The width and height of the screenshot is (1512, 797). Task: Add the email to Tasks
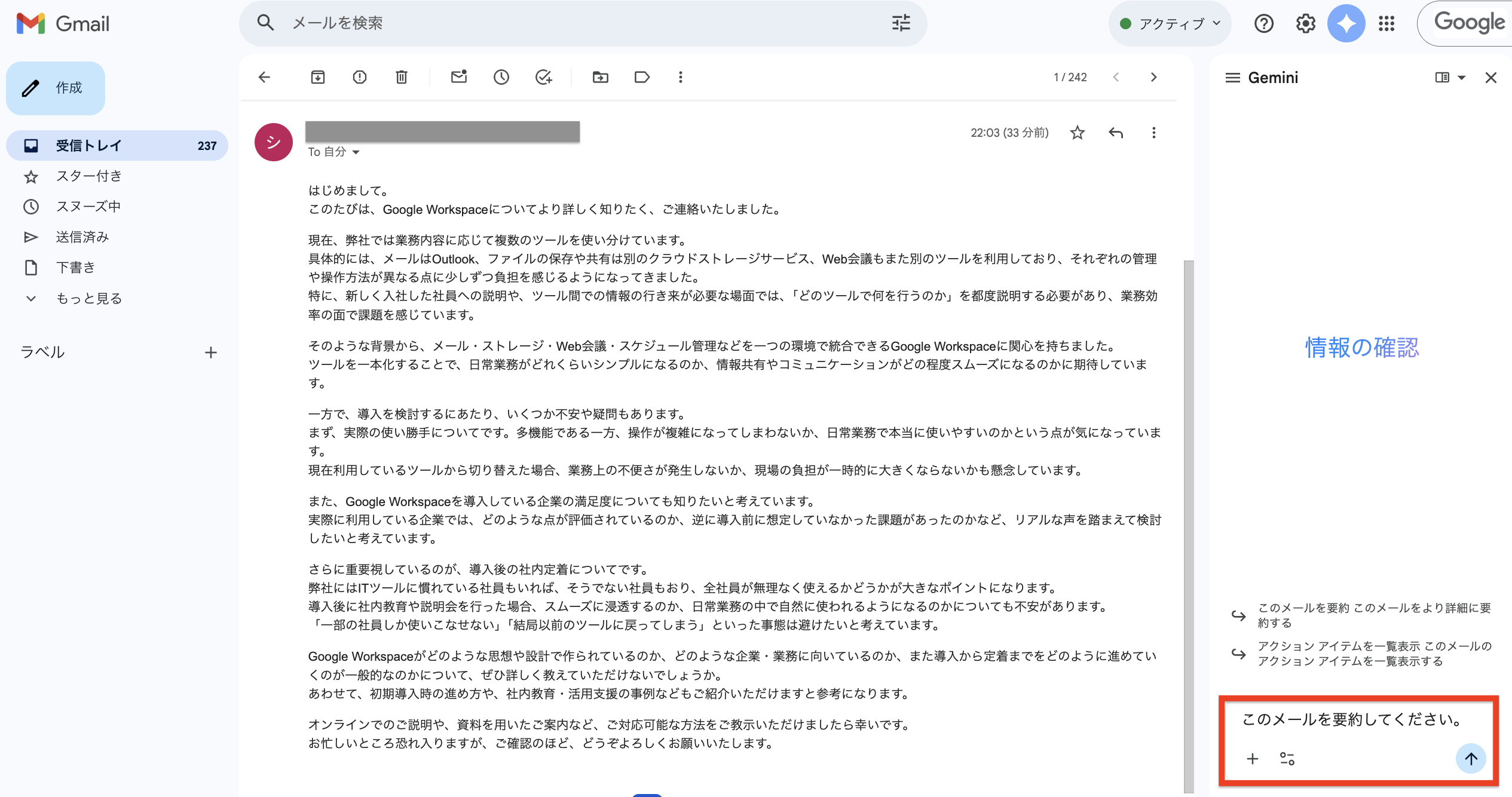pyautogui.click(x=543, y=77)
